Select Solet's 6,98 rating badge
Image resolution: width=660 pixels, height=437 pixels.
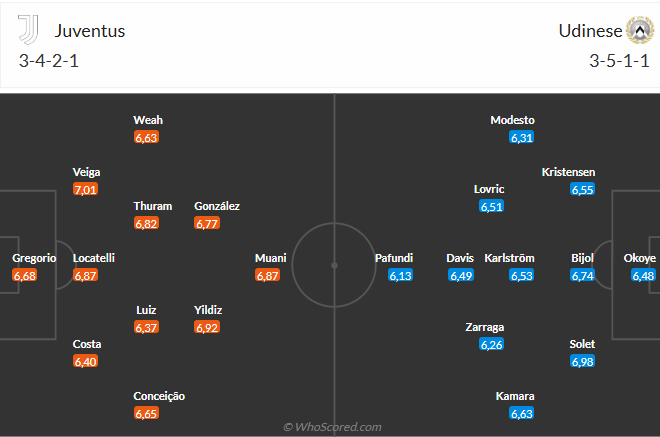click(x=582, y=361)
